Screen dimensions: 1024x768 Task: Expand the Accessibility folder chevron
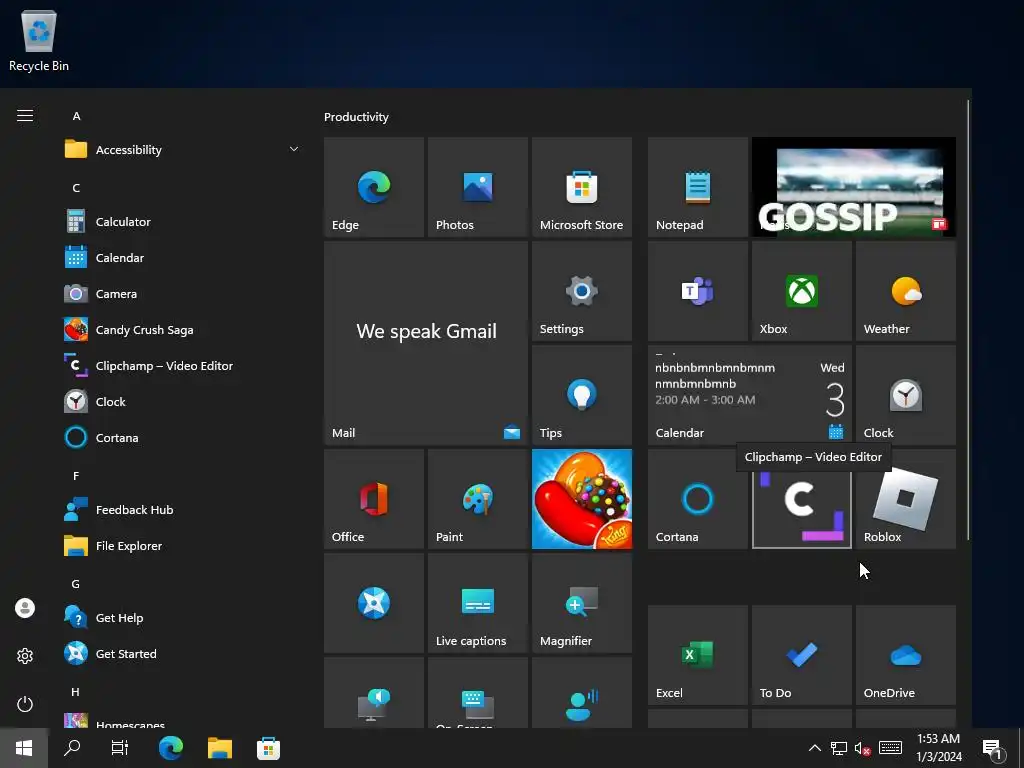point(294,150)
